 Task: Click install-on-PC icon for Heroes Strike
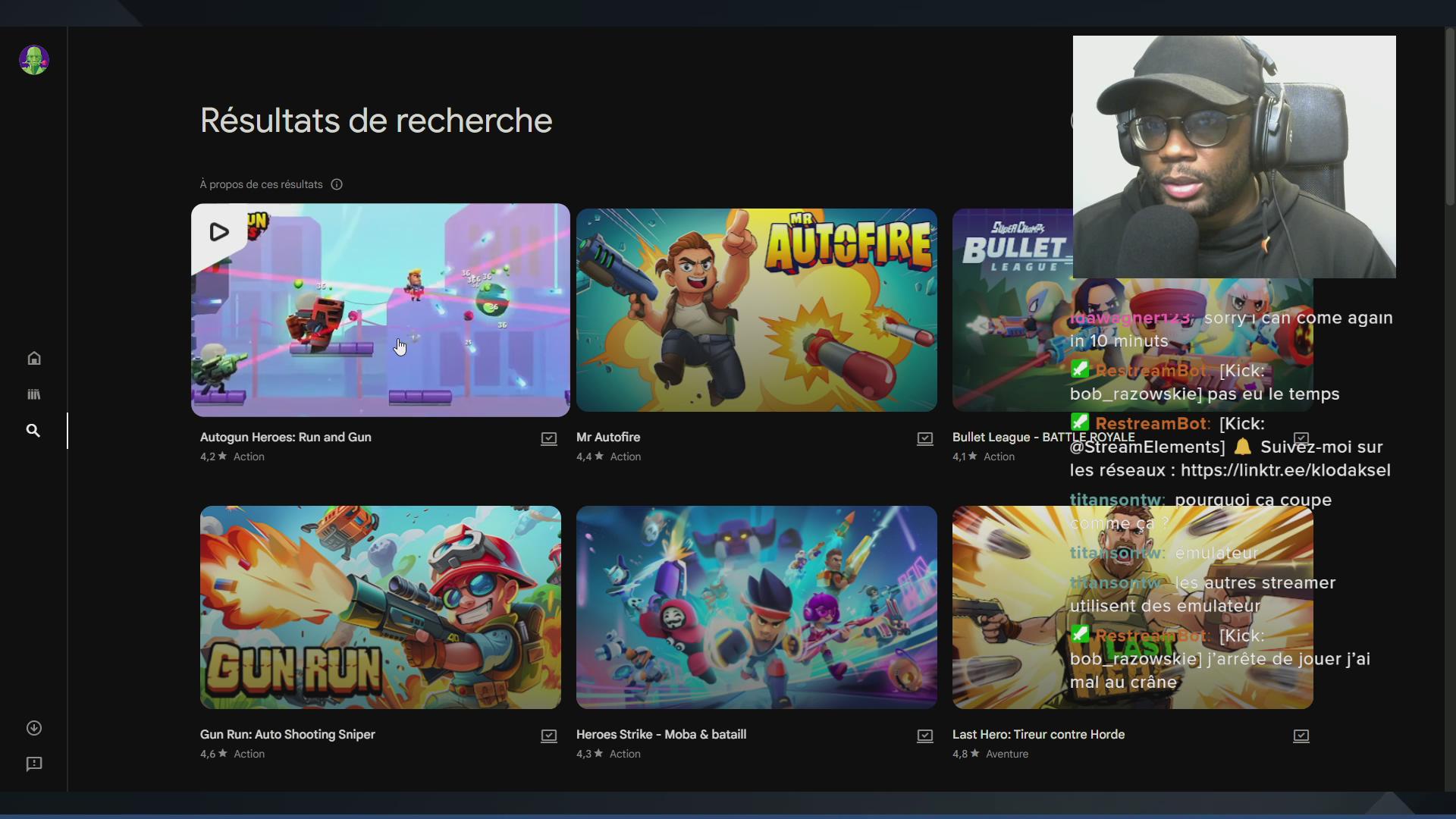point(925,736)
